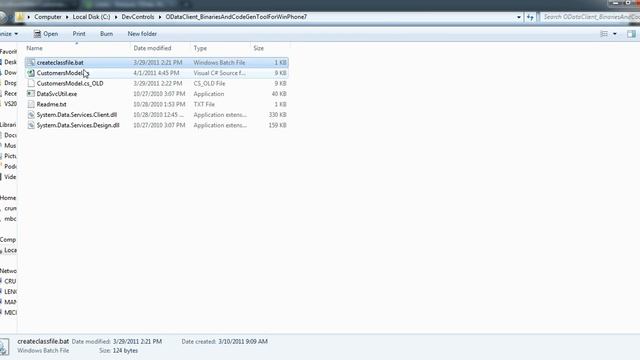
Task: Open Dropbox in the Favorites sidebar
Action: click(9, 83)
